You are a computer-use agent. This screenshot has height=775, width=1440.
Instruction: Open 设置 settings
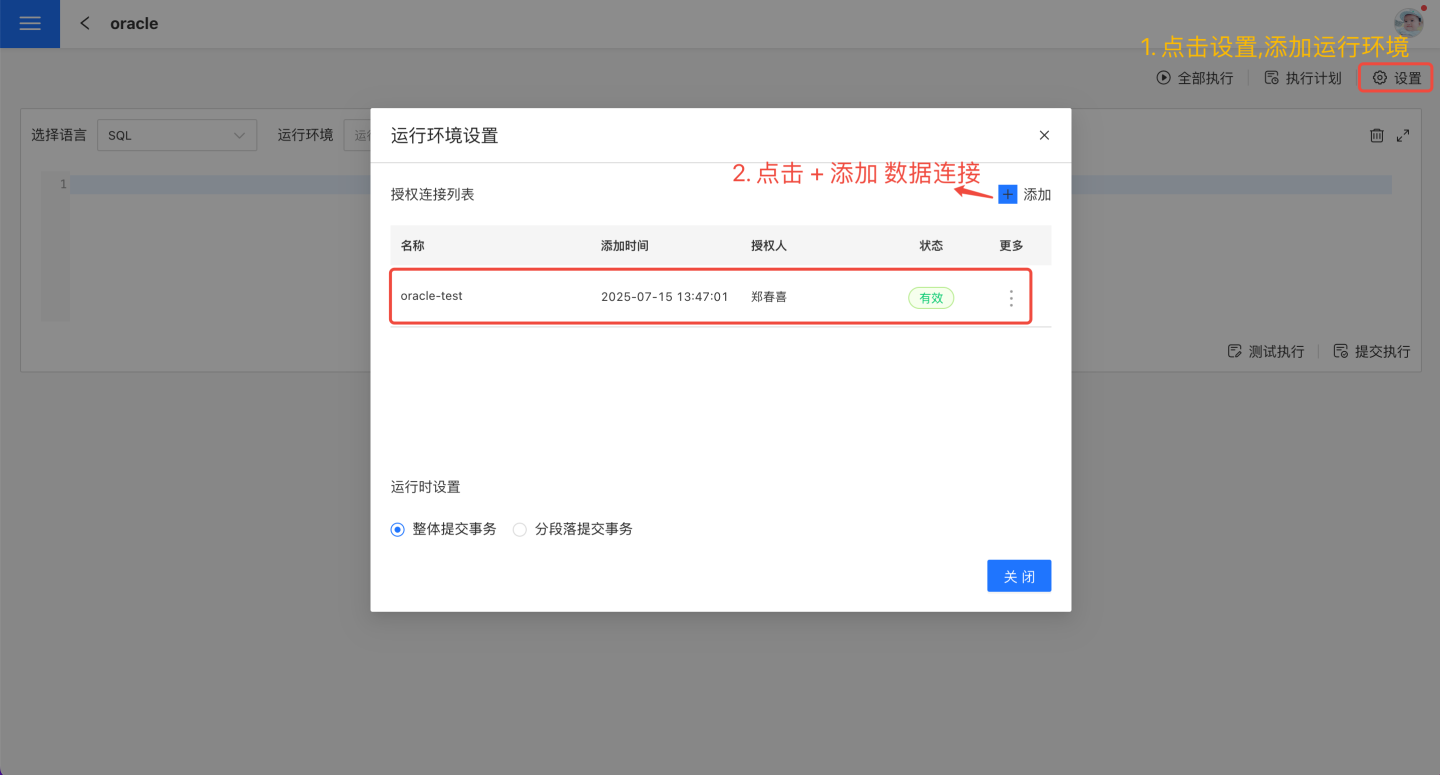[1396, 78]
